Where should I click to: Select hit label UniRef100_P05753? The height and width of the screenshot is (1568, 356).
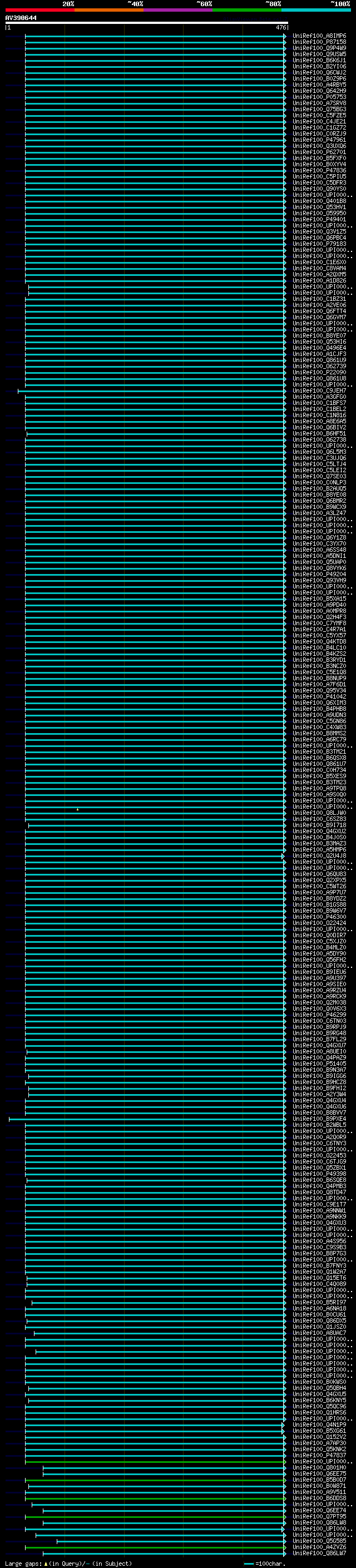pos(319,97)
